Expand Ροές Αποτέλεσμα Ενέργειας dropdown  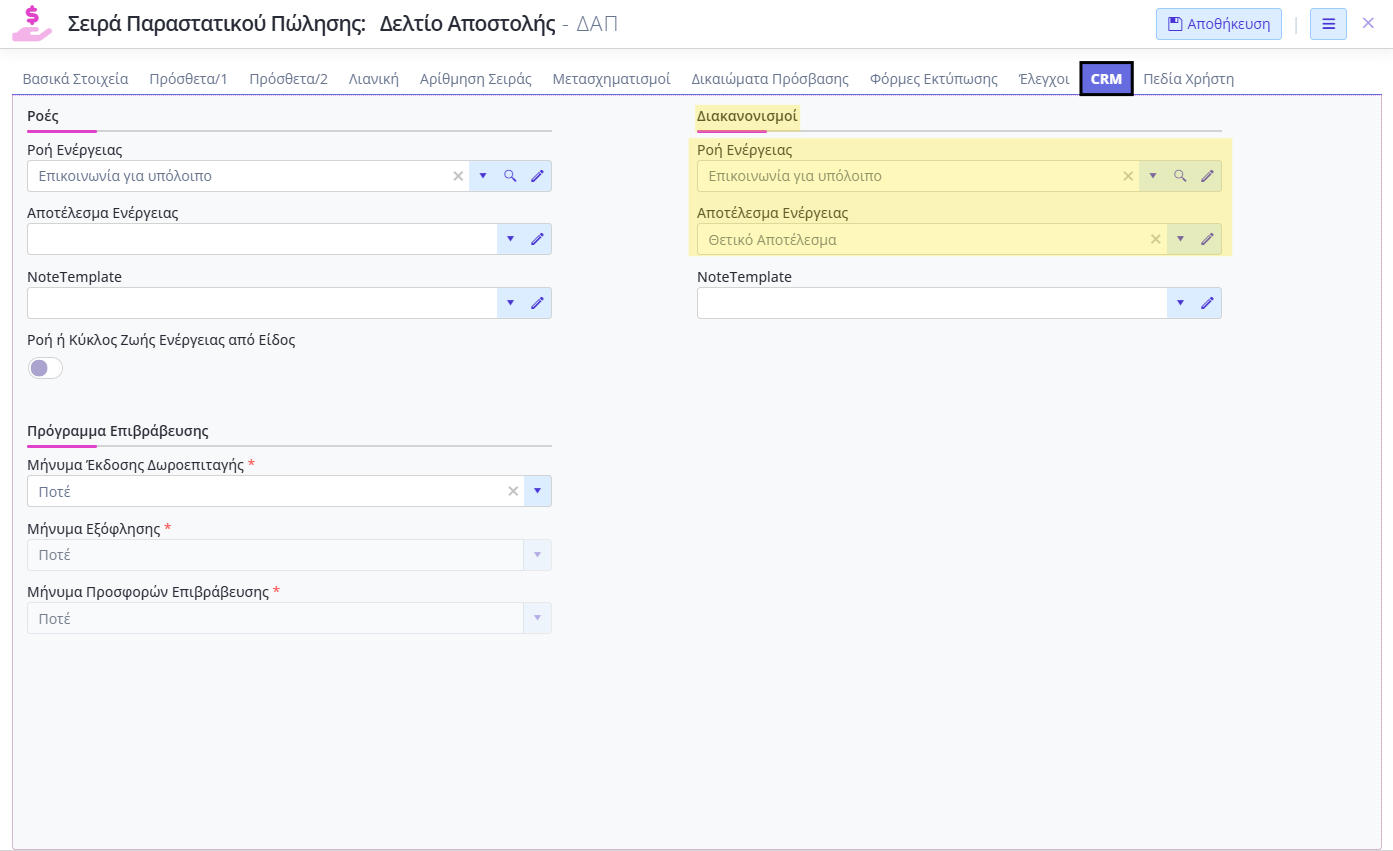click(x=510, y=239)
